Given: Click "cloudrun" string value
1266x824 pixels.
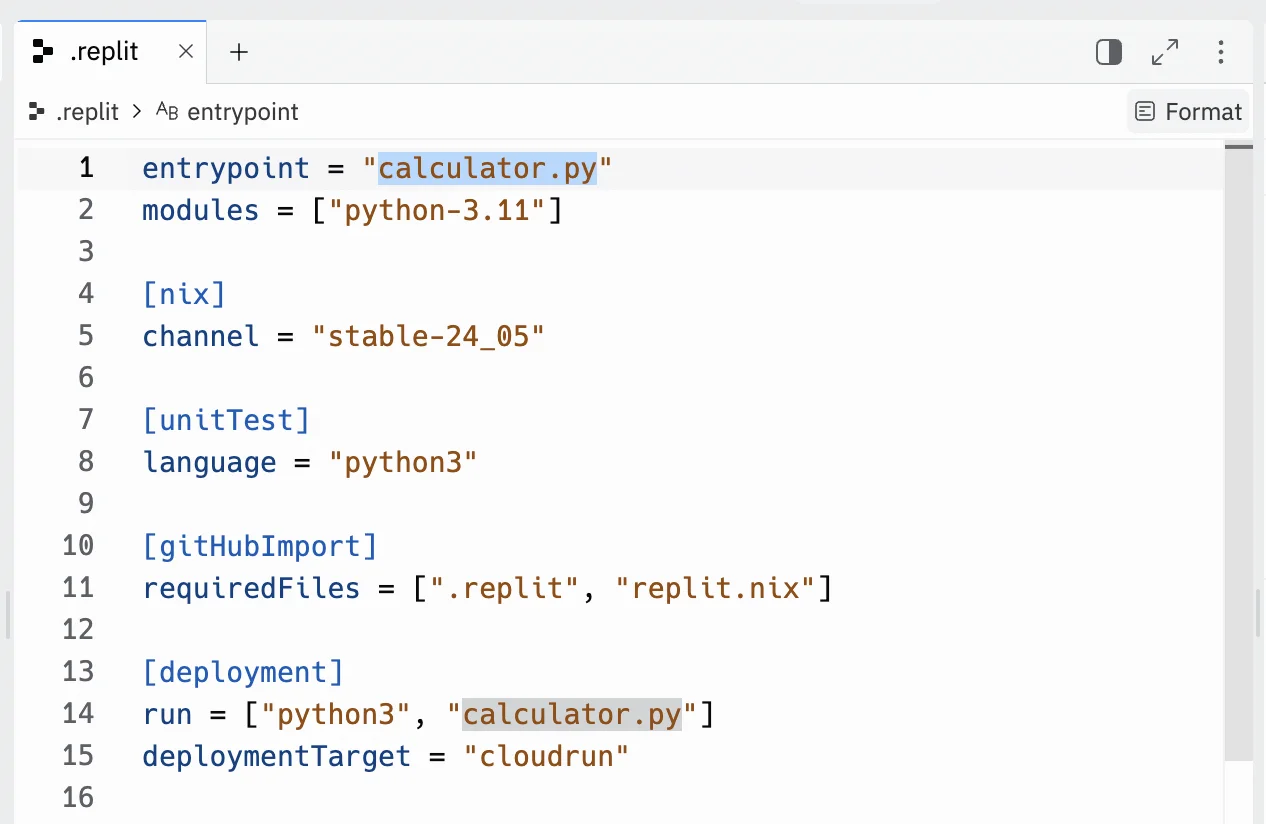Looking at the screenshot, I should click(x=546, y=756).
